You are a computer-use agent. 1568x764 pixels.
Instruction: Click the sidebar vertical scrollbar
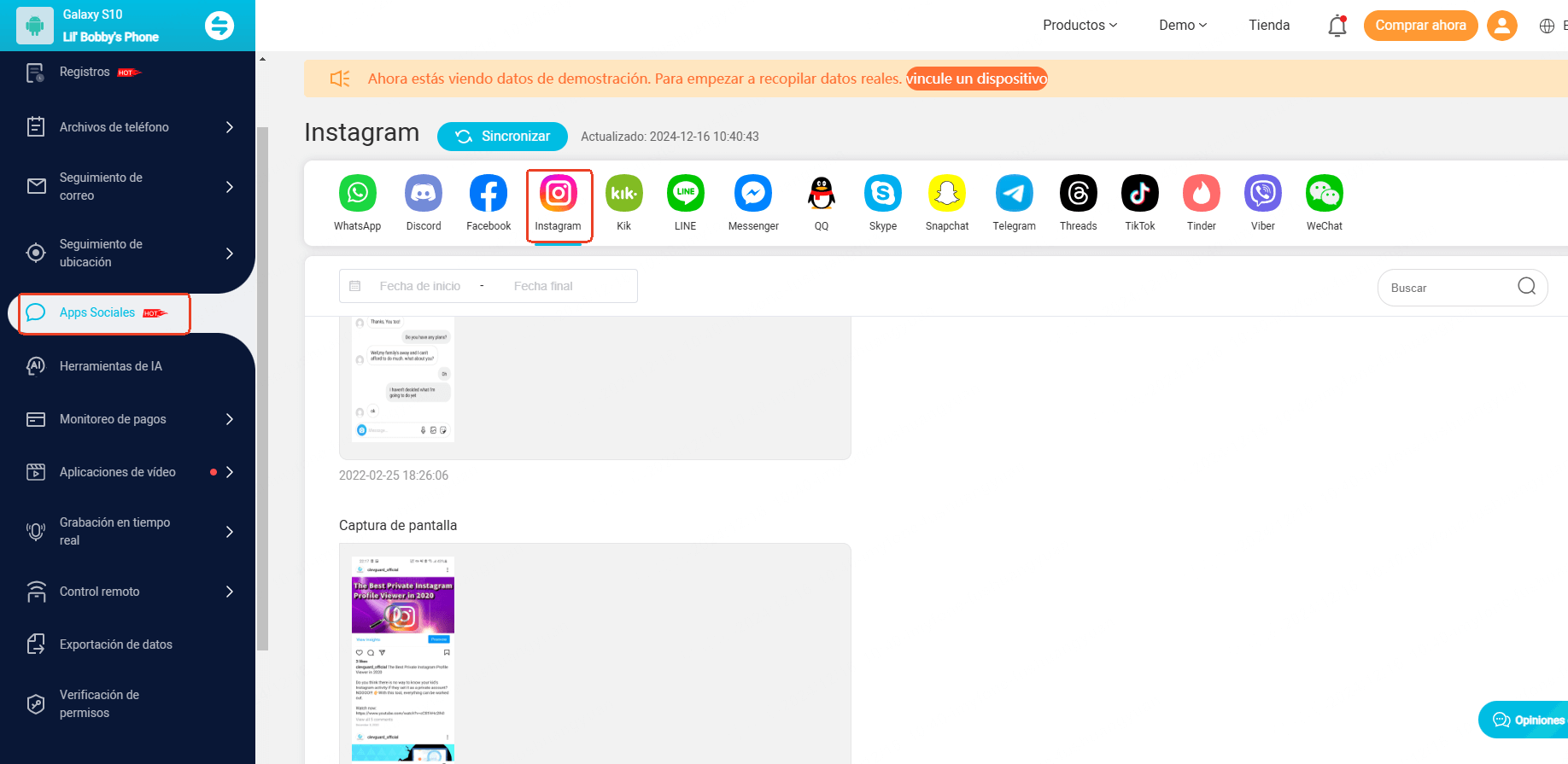click(263, 388)
